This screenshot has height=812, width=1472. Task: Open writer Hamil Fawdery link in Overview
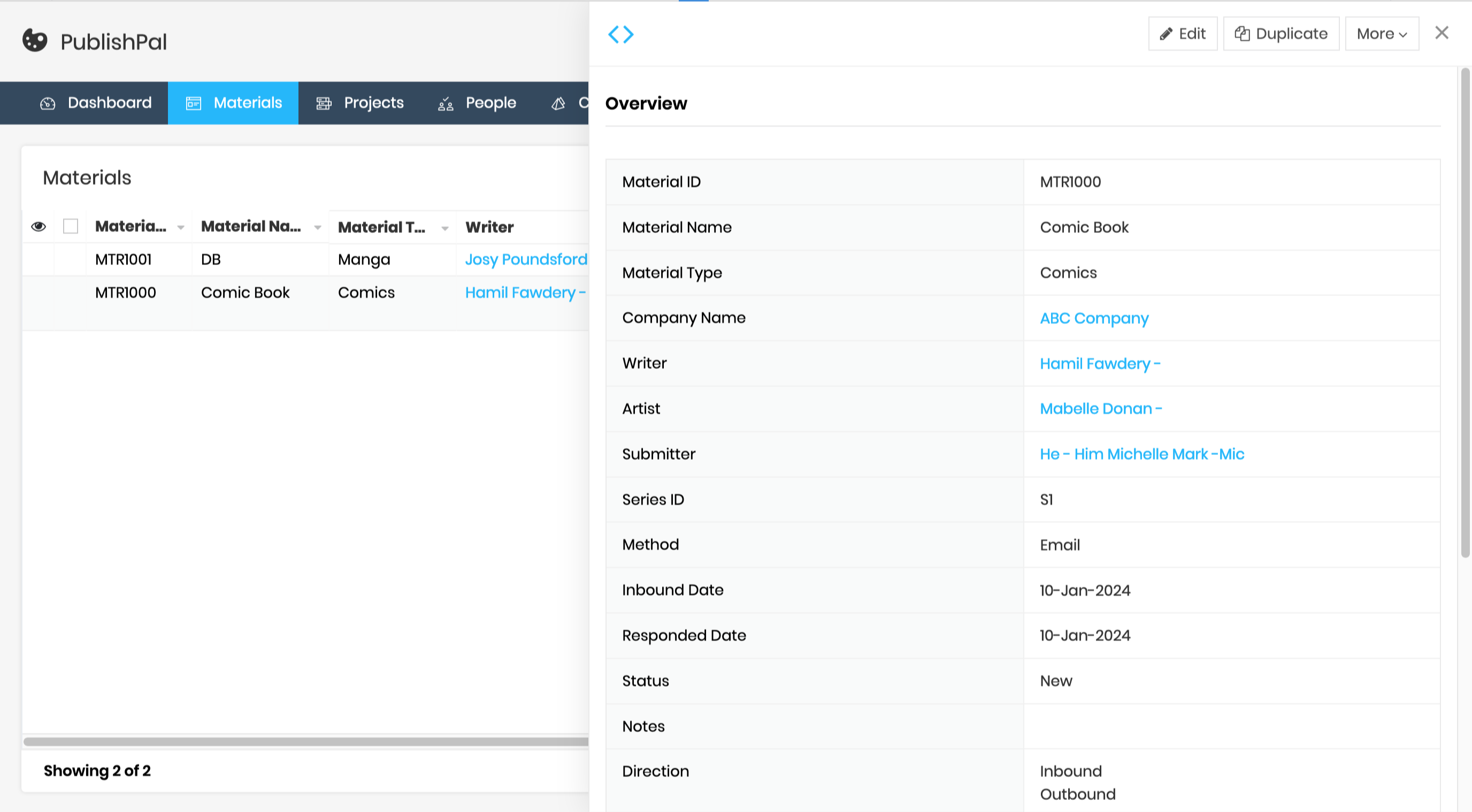click(x=1100, y=364)
